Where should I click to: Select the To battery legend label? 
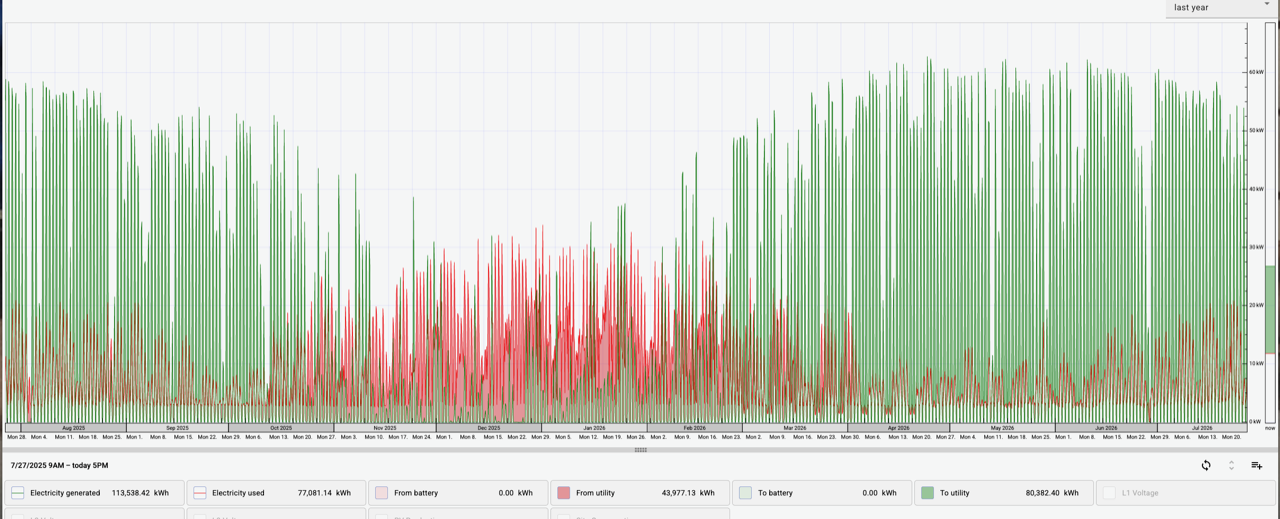pyautogui.click(x=775, y=493)
